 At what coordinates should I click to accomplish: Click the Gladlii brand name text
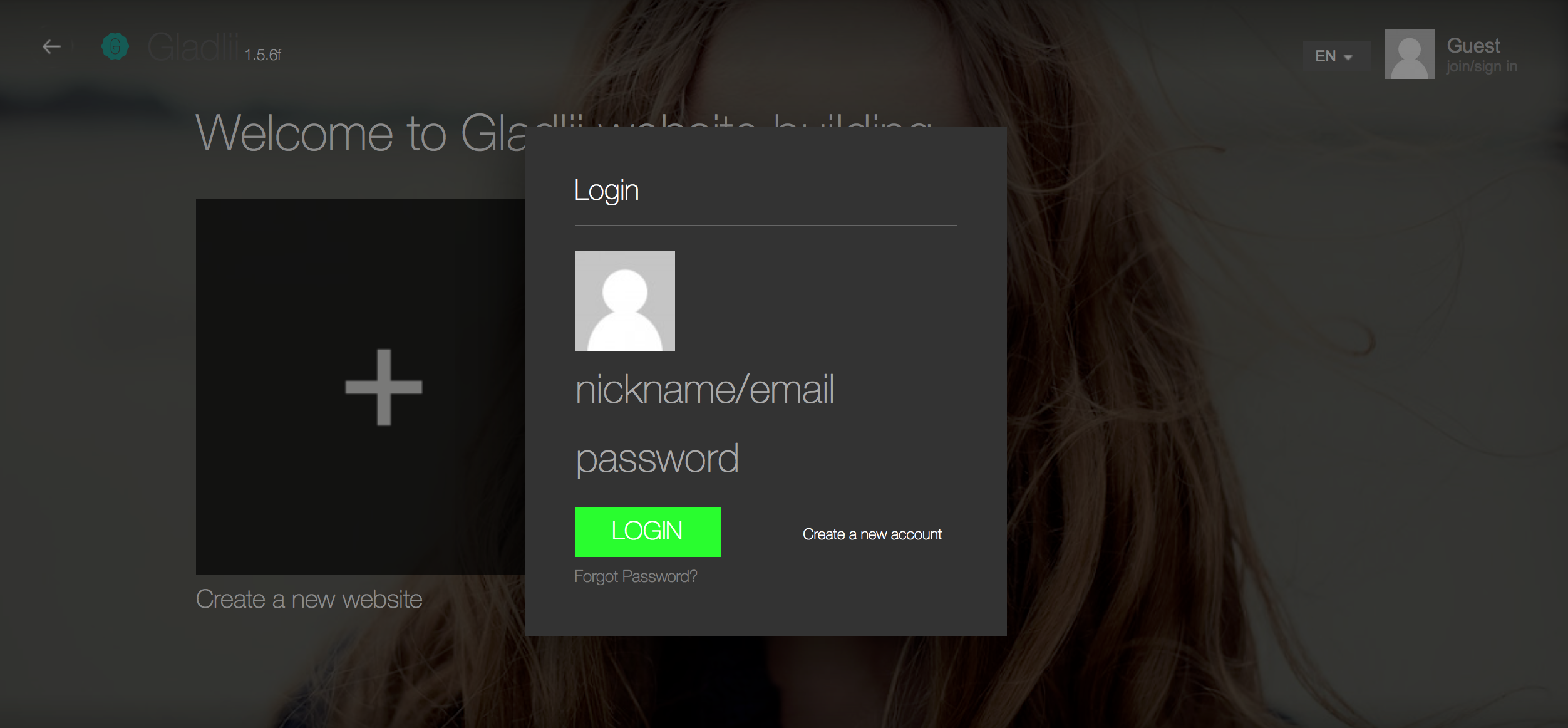[x=193, y=47]
